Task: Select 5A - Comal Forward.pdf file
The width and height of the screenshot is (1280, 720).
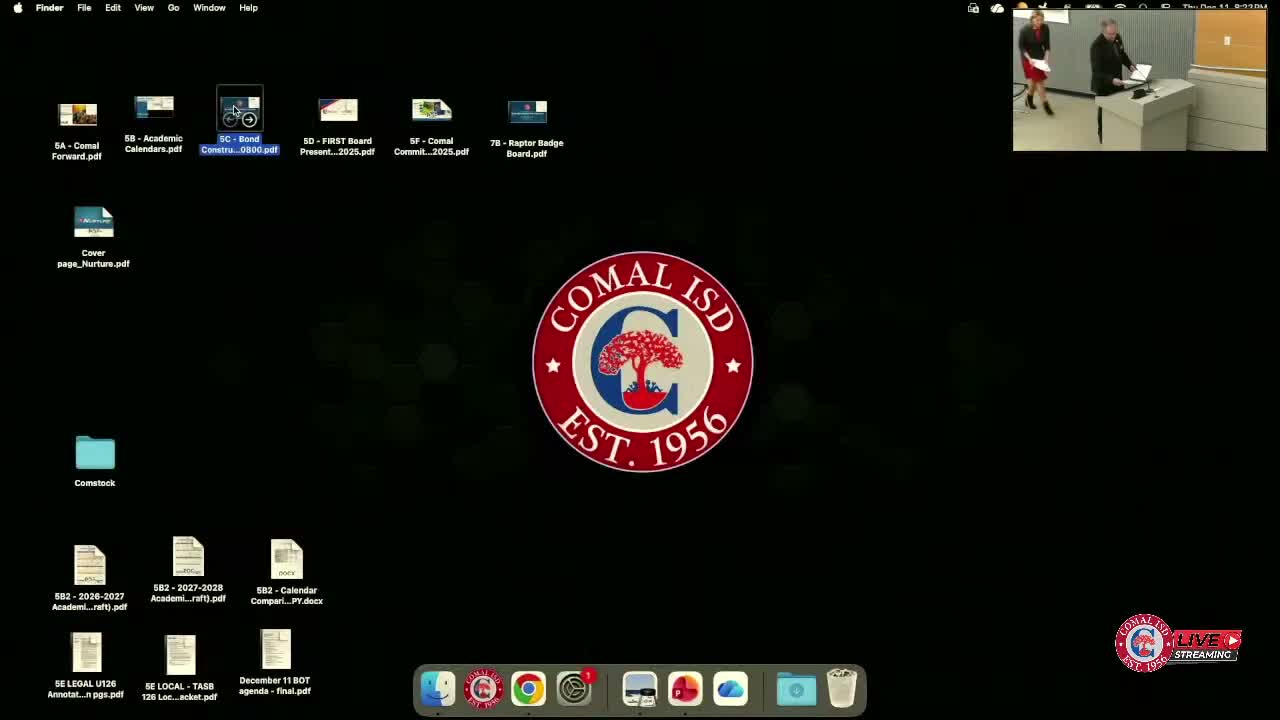Action: point(77,116)
